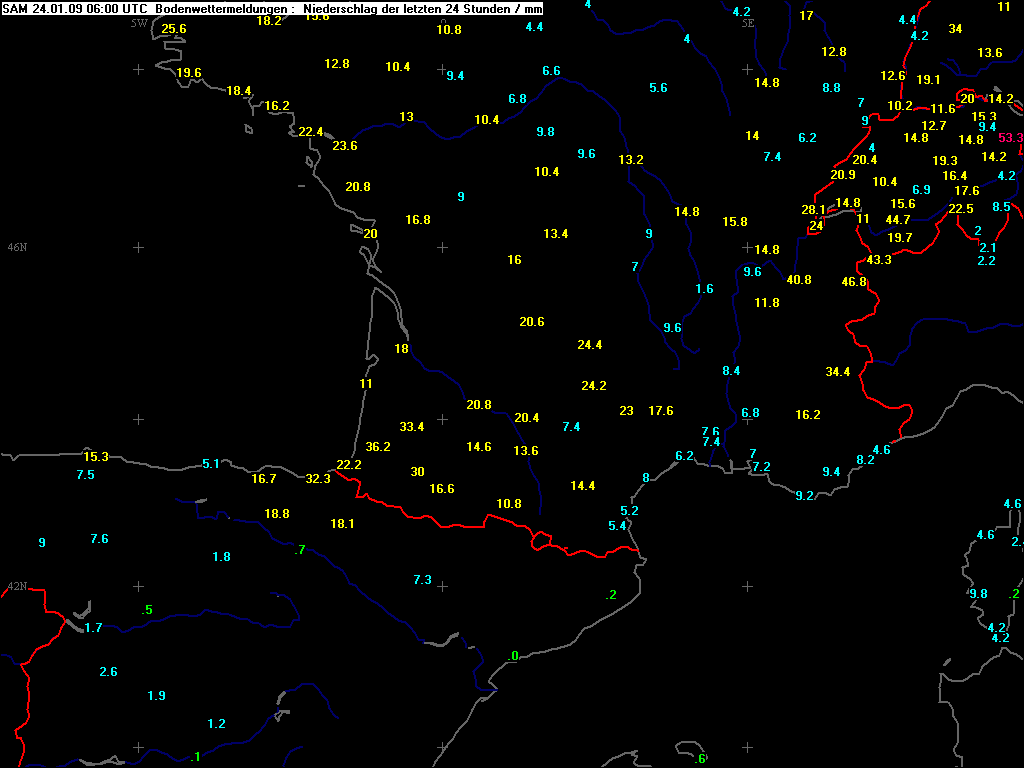
Task: Click the magenta 53.3 precipitation value
Action: (x=1010, y=138)
